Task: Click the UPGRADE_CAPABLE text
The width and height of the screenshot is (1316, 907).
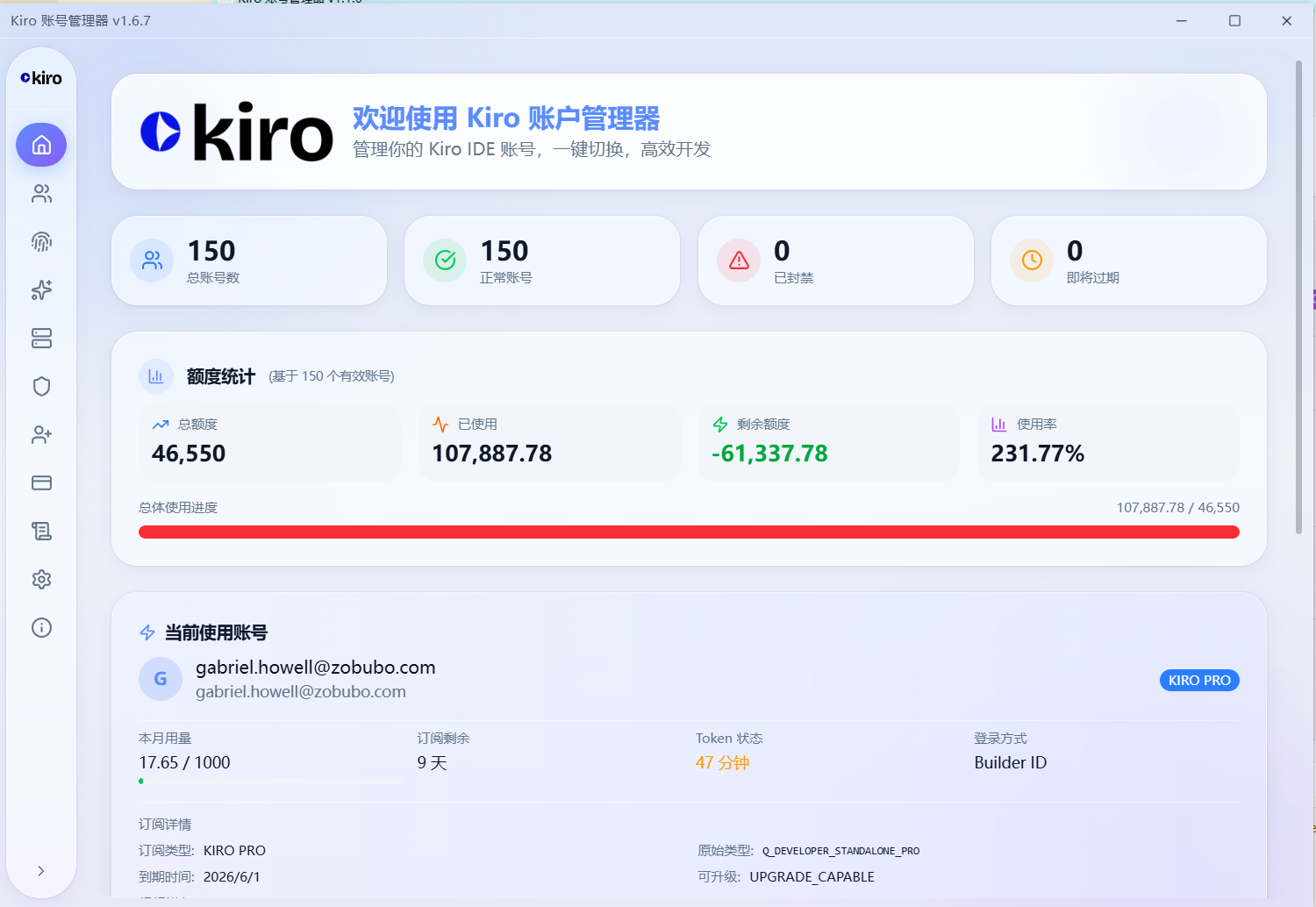Action: (812, 877)
